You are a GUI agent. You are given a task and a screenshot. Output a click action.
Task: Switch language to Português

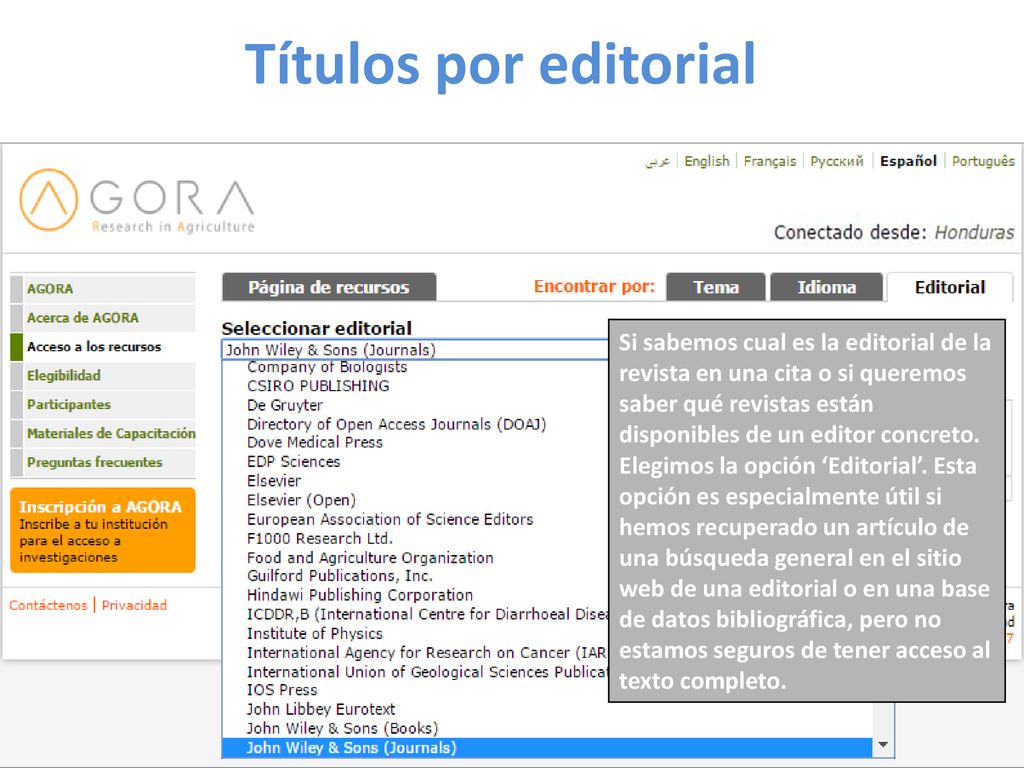pos(983,161)
